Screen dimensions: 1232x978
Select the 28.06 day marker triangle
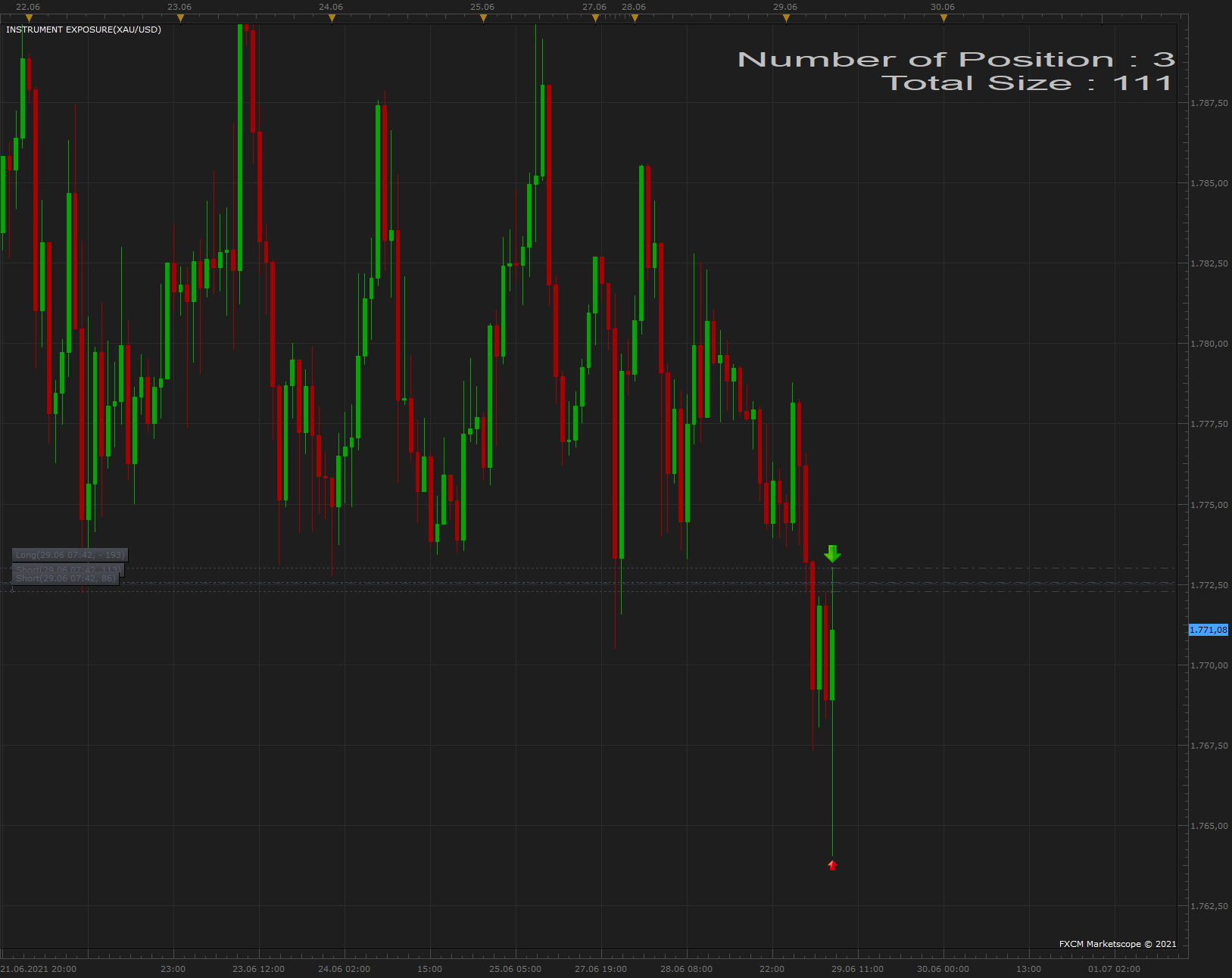tap(635, 18)
